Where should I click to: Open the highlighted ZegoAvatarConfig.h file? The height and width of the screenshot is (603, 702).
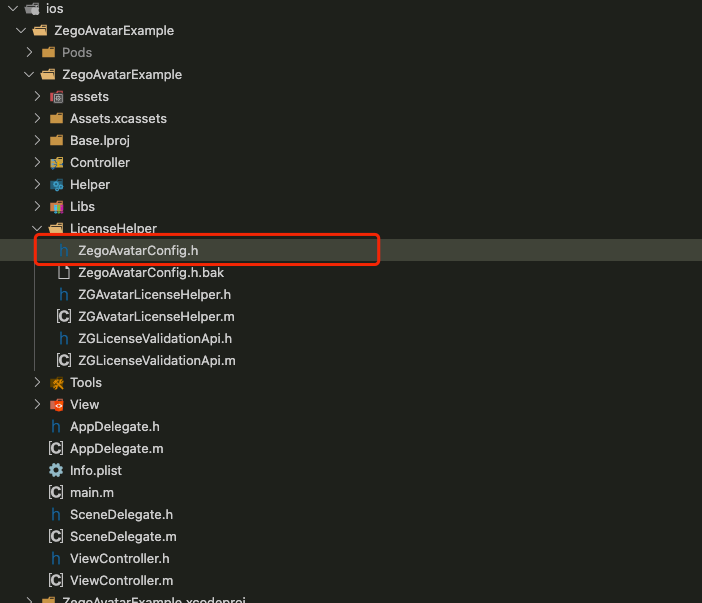click(x=145, y=251)
